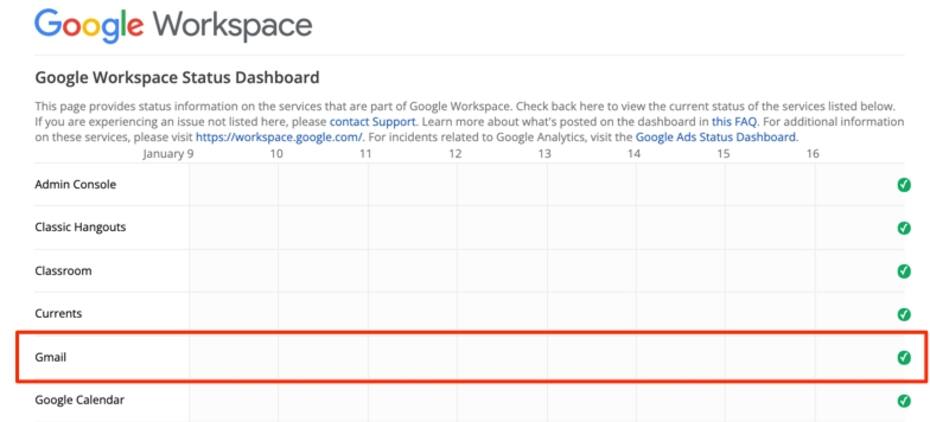Select the Admin Console row label
Image resolution: width=930 pixels, height=422 pixels.
pyautogui.click(x=75, y=184)
